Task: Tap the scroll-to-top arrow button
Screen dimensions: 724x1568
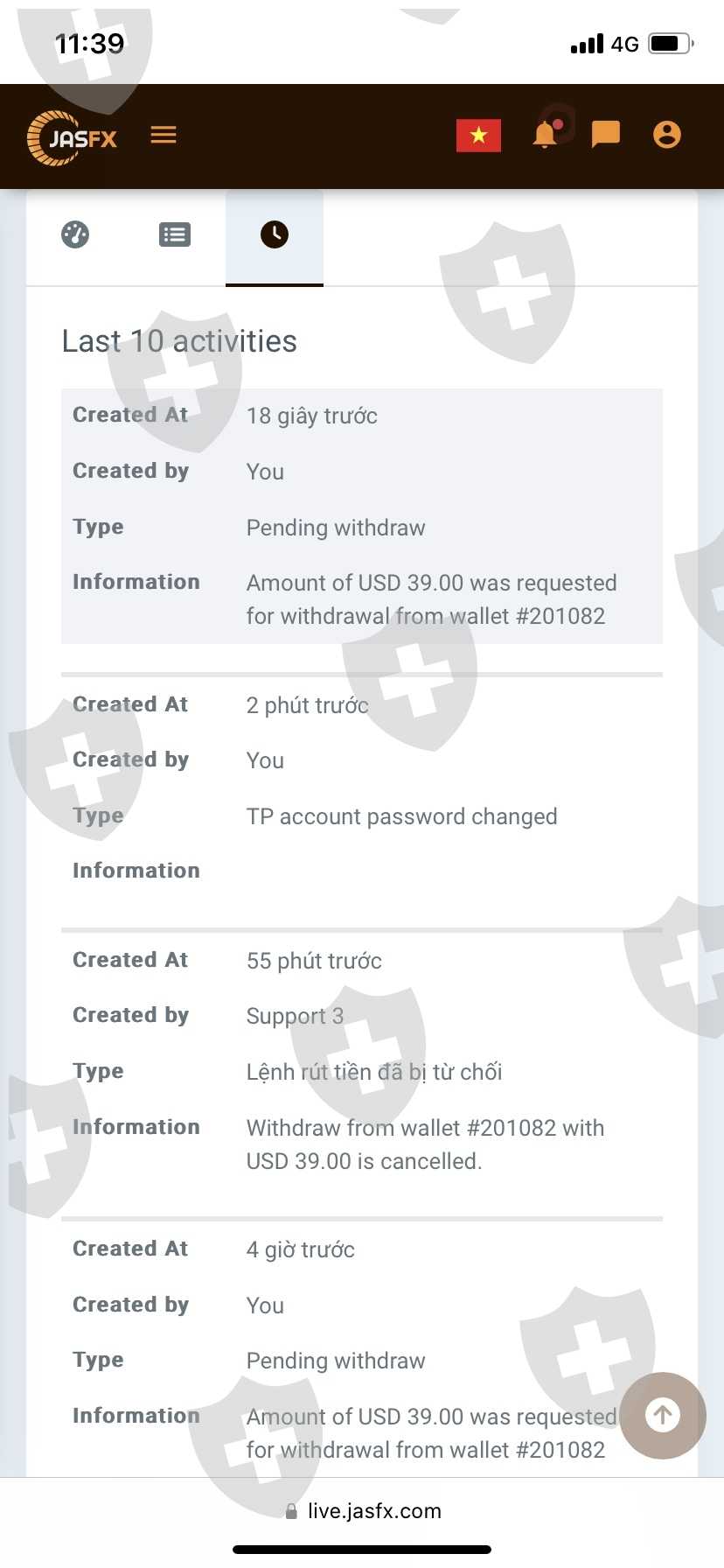Action: [662, 1414]
